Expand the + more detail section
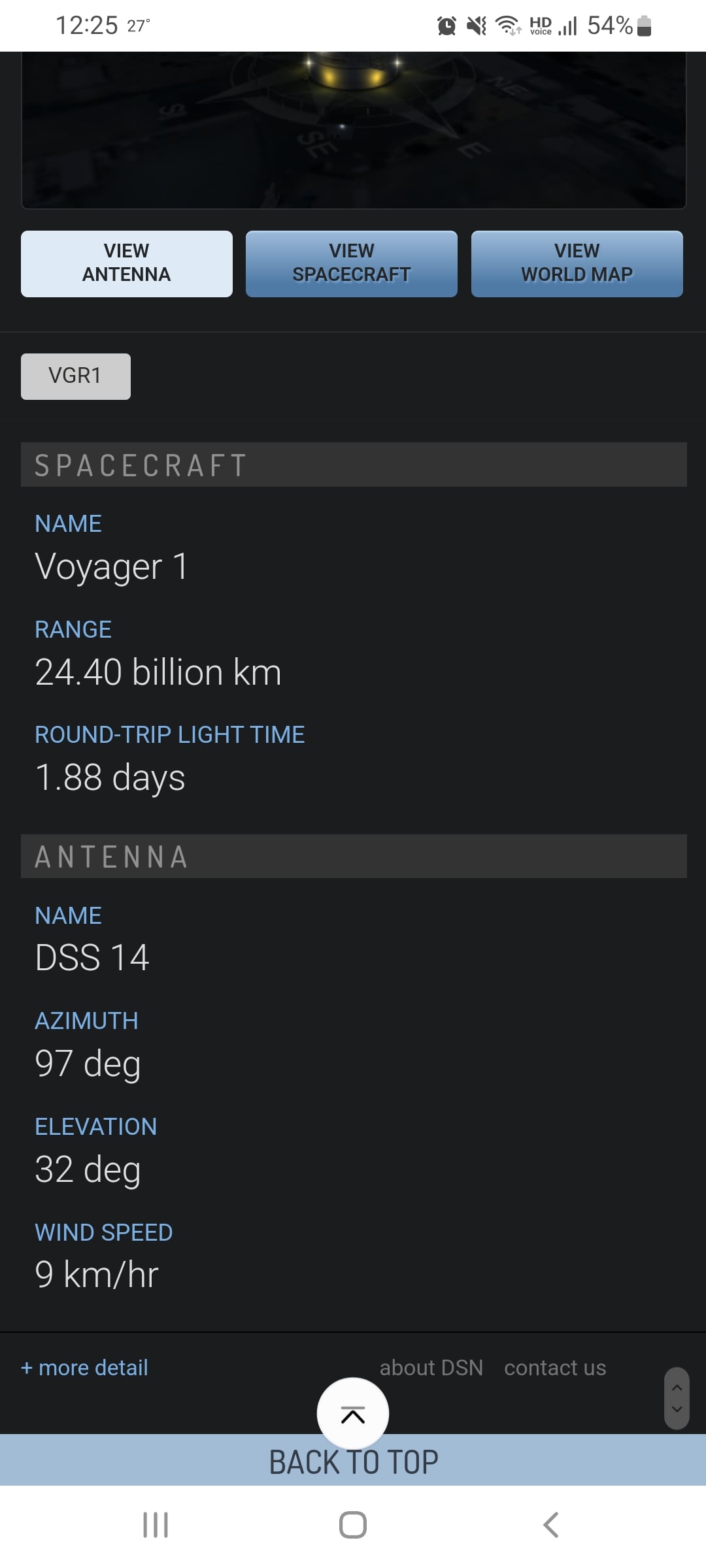This screenshot has height=1568, width=706. [84, 1367]
